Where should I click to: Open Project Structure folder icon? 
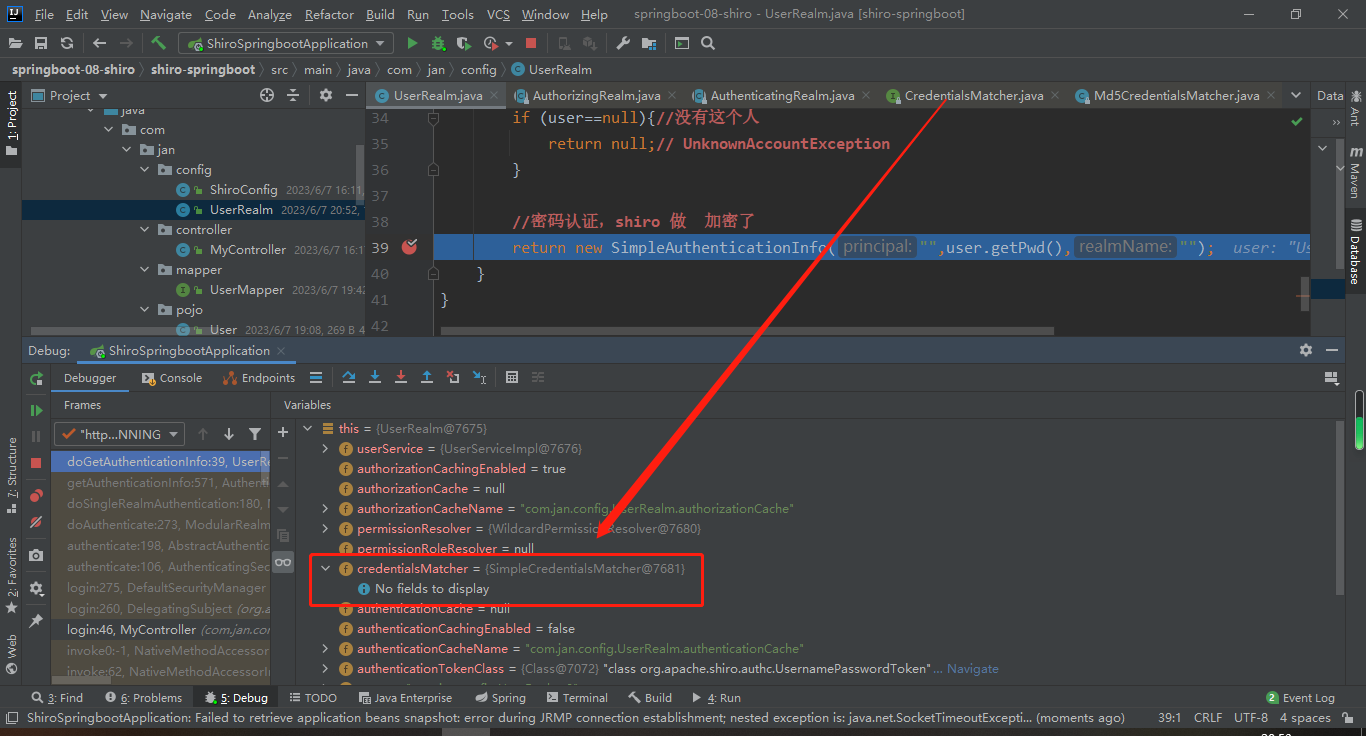pyautogui.click(x=650, y=43)
